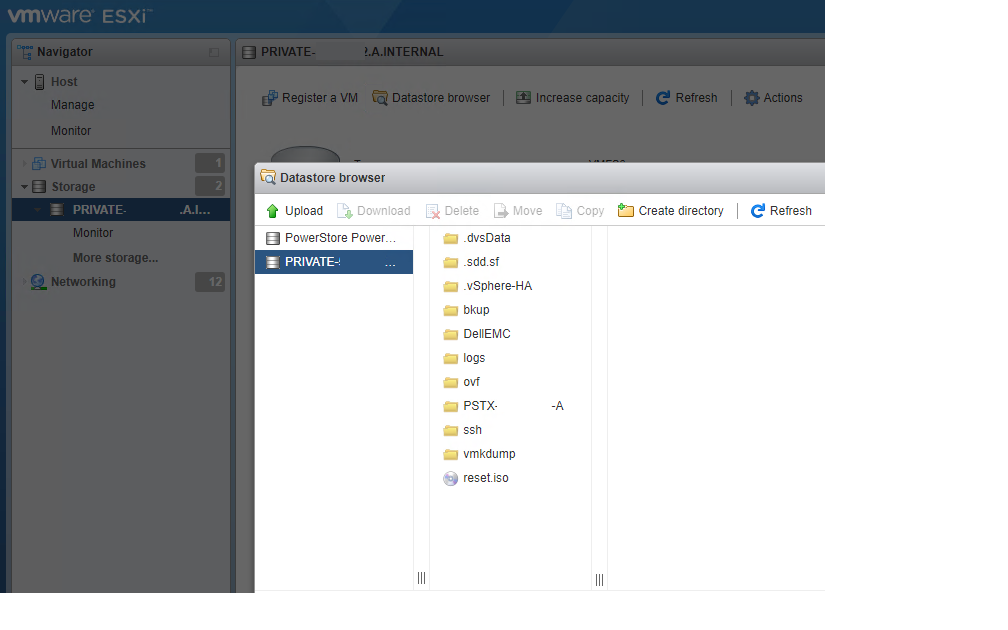Image resolution: width=1008 pixels, height=630 pixels.
Task: Collapse the Host section in Navigator
Action: click(x=24, y=81)
